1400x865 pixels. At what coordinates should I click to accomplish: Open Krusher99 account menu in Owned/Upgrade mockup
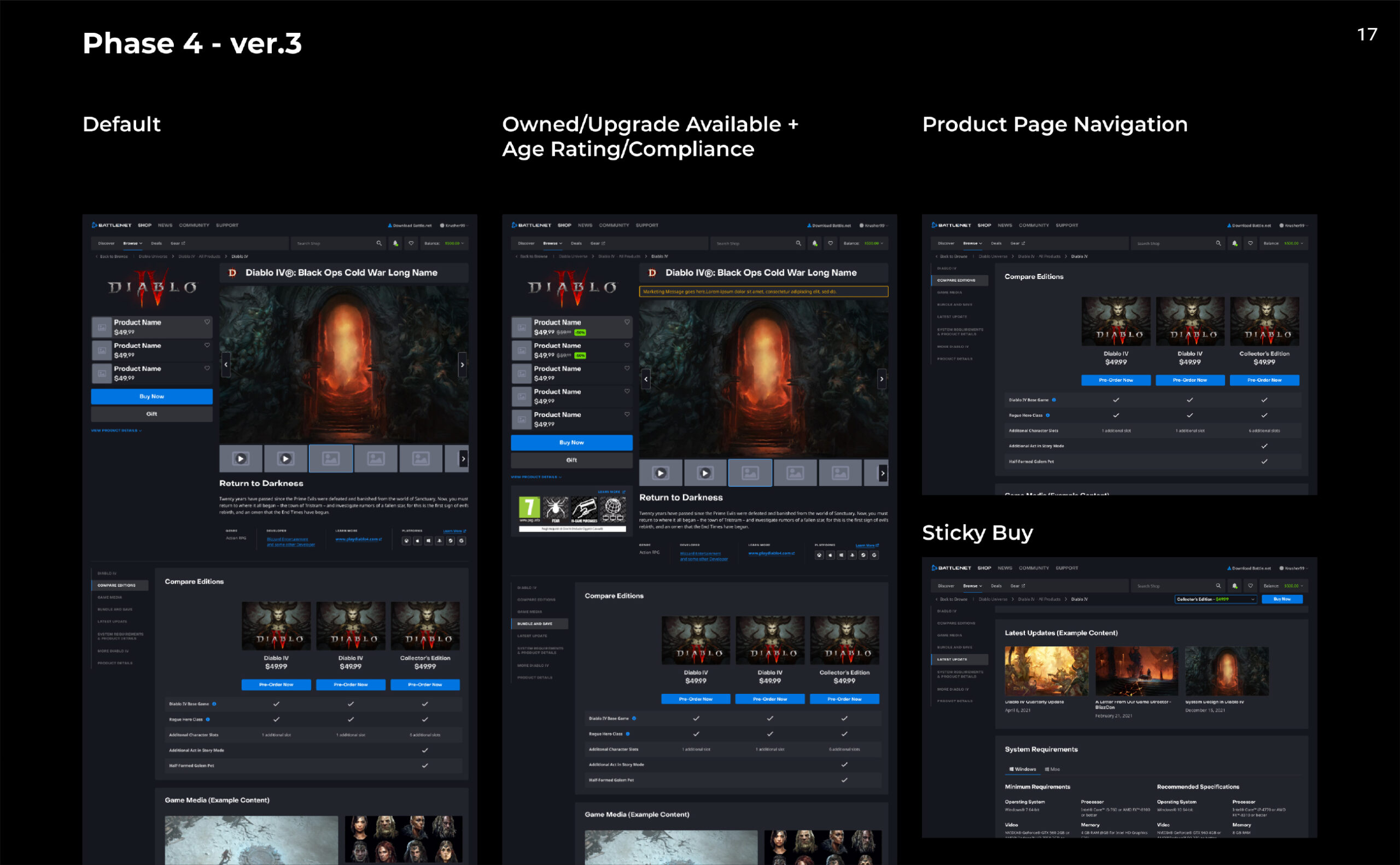[x=874, y=225]
